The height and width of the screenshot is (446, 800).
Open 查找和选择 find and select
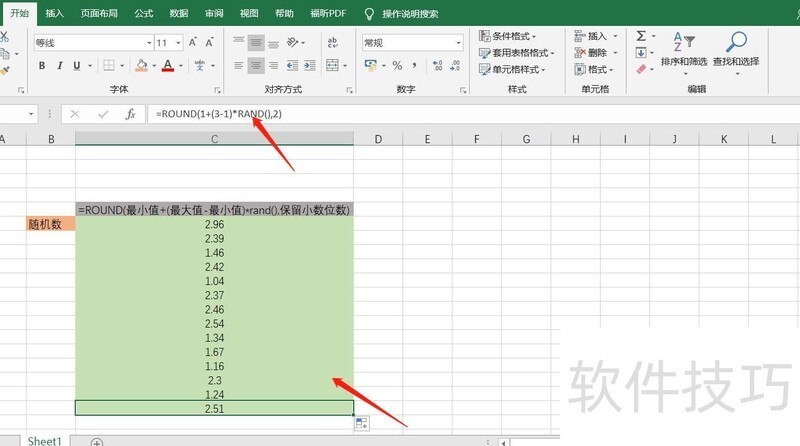736,53
